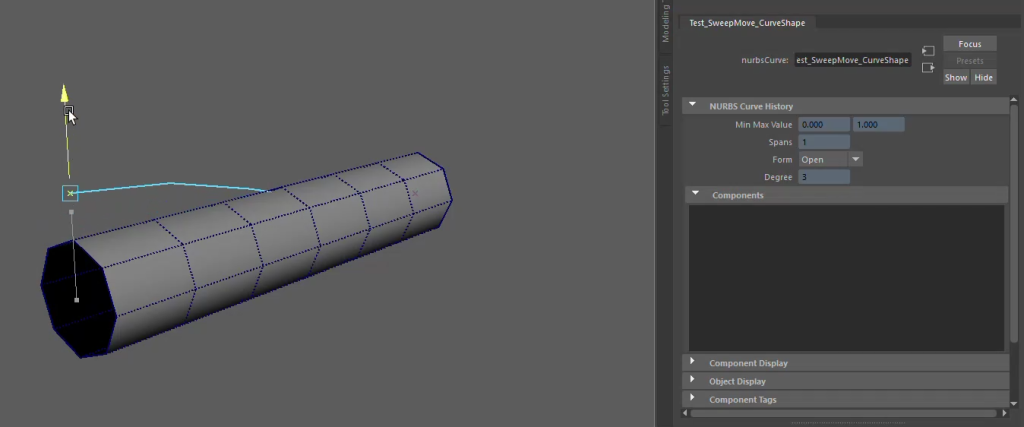Click the go to output connection icon

click(x=927, y=68)
